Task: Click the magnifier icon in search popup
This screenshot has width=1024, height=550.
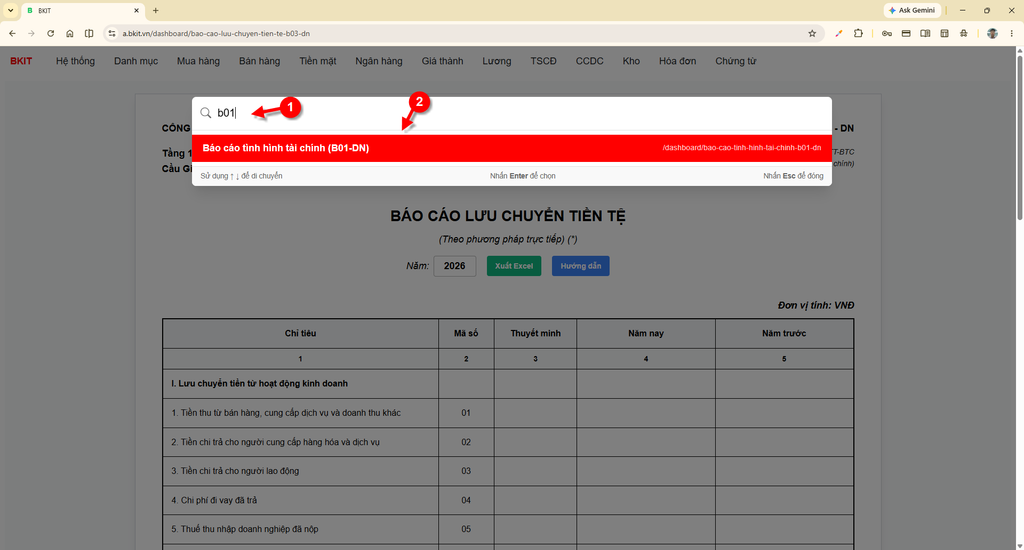Action: point(206,113)
